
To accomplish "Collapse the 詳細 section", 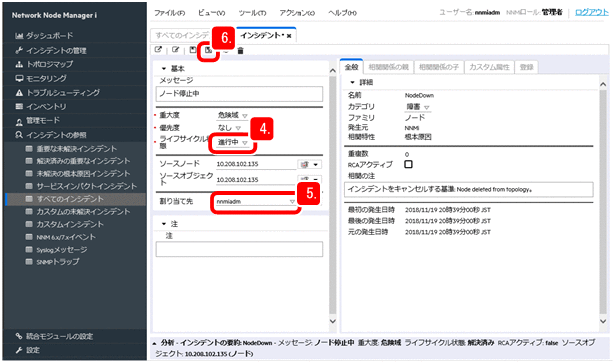I will 352,82.
